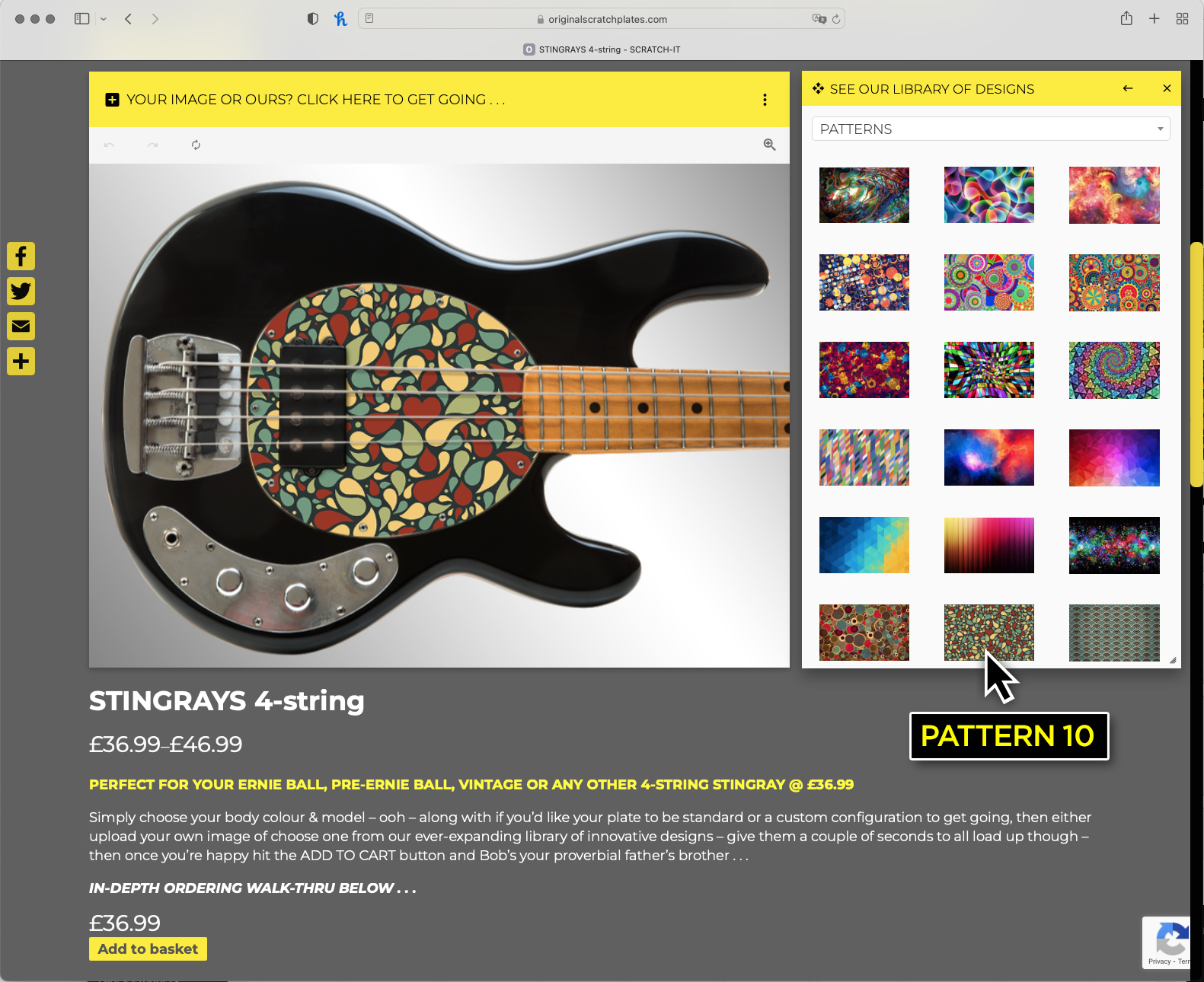
Task: Click the email share envelope icon
Action: click(21, 326)
